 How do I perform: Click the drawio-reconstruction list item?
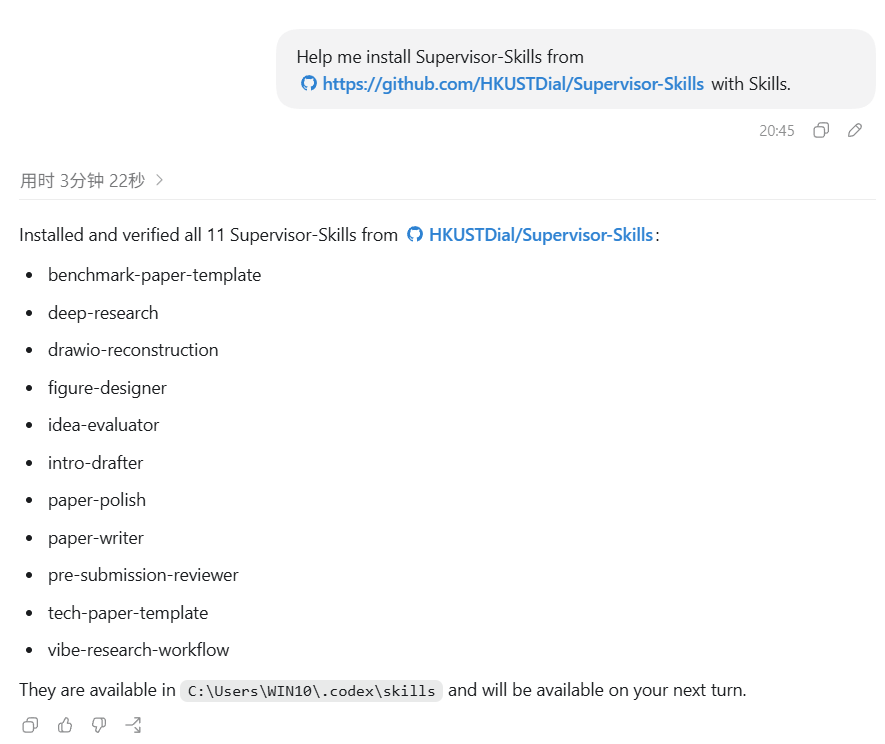tap(133, 350)
